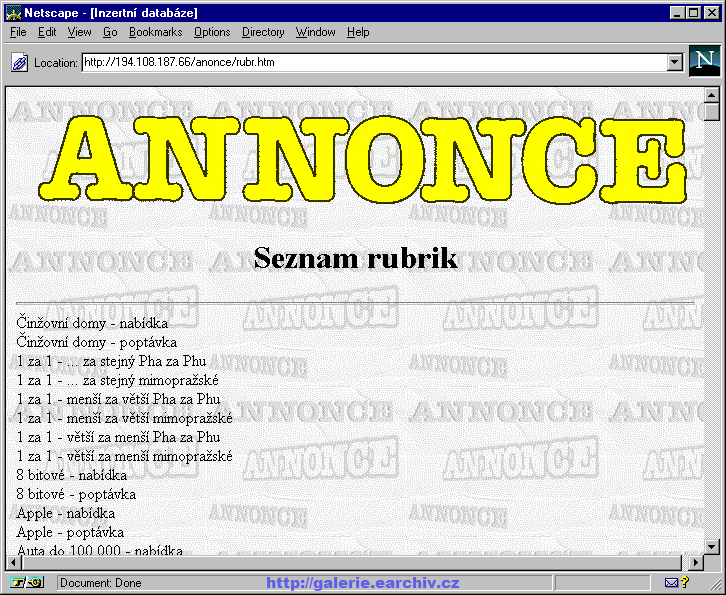Select '1 za 1 - menší za větší Pha za Phu'
Screen dimensions: 726x595
click(x=118, y=399)
